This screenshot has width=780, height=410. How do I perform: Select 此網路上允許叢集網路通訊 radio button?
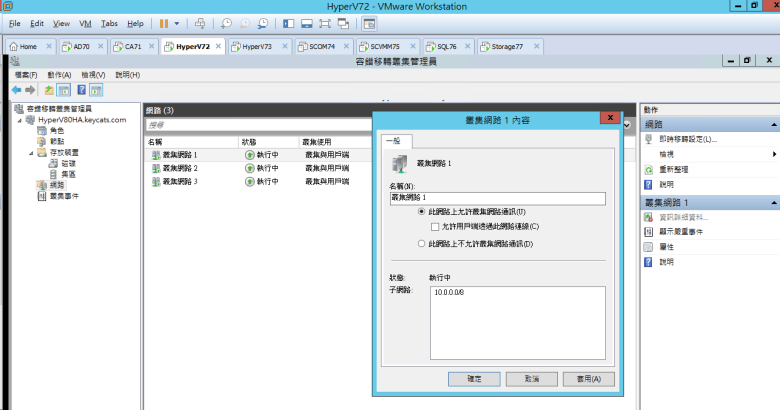(x=421, y=212)
